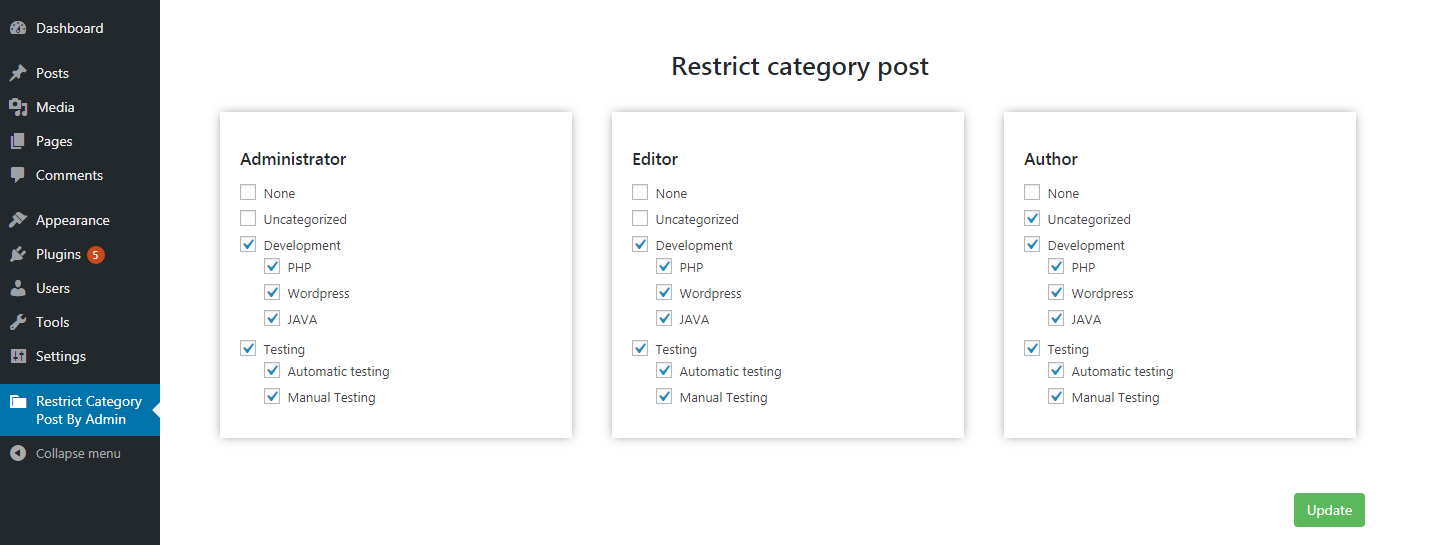Viewport: 1439px width, 545px height.
Task: Click the Appearance paintbrush icon
Action: click(x=17, y=220)
